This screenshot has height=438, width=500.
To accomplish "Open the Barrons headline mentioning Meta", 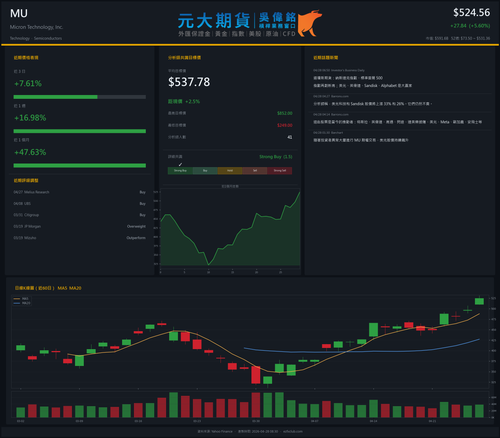I will 397,122.
